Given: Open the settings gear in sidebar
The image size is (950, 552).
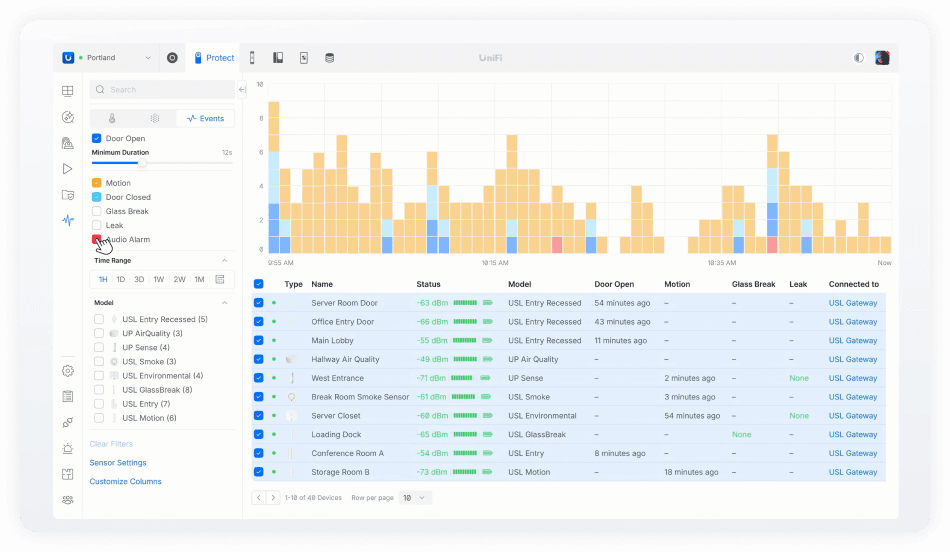Looking at the screenshot, I should [68, 371].
